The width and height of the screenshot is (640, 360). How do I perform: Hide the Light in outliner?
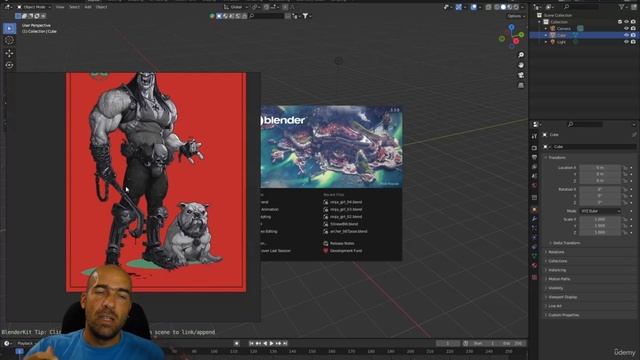tap(627, 42)
